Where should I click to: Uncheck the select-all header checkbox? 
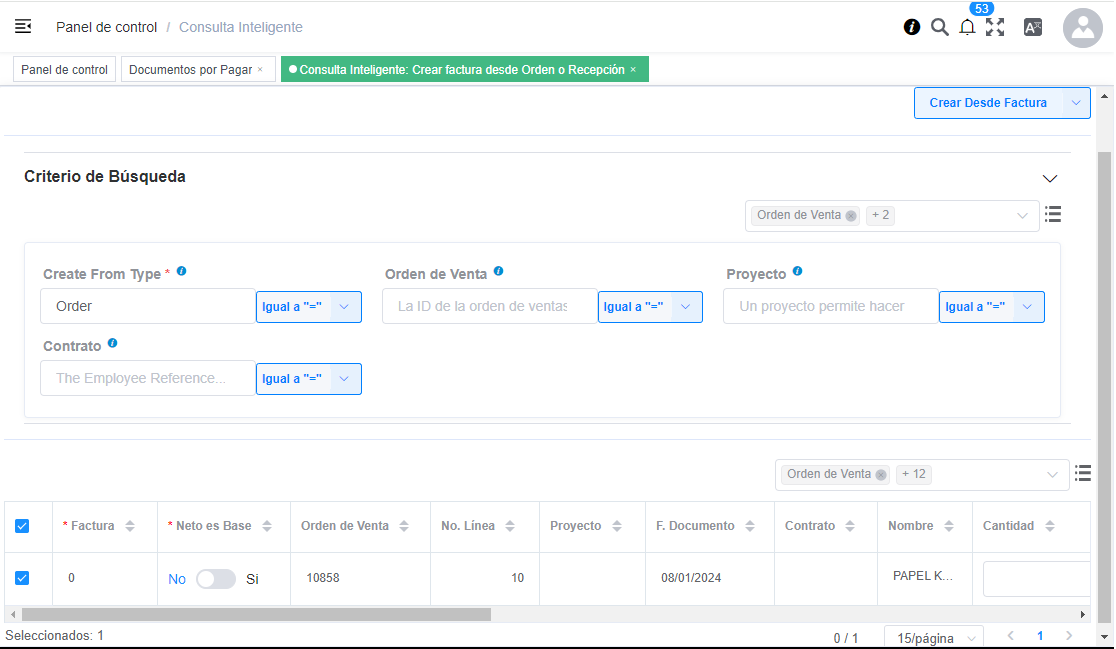pyautogui.click(x=22, y=526)
